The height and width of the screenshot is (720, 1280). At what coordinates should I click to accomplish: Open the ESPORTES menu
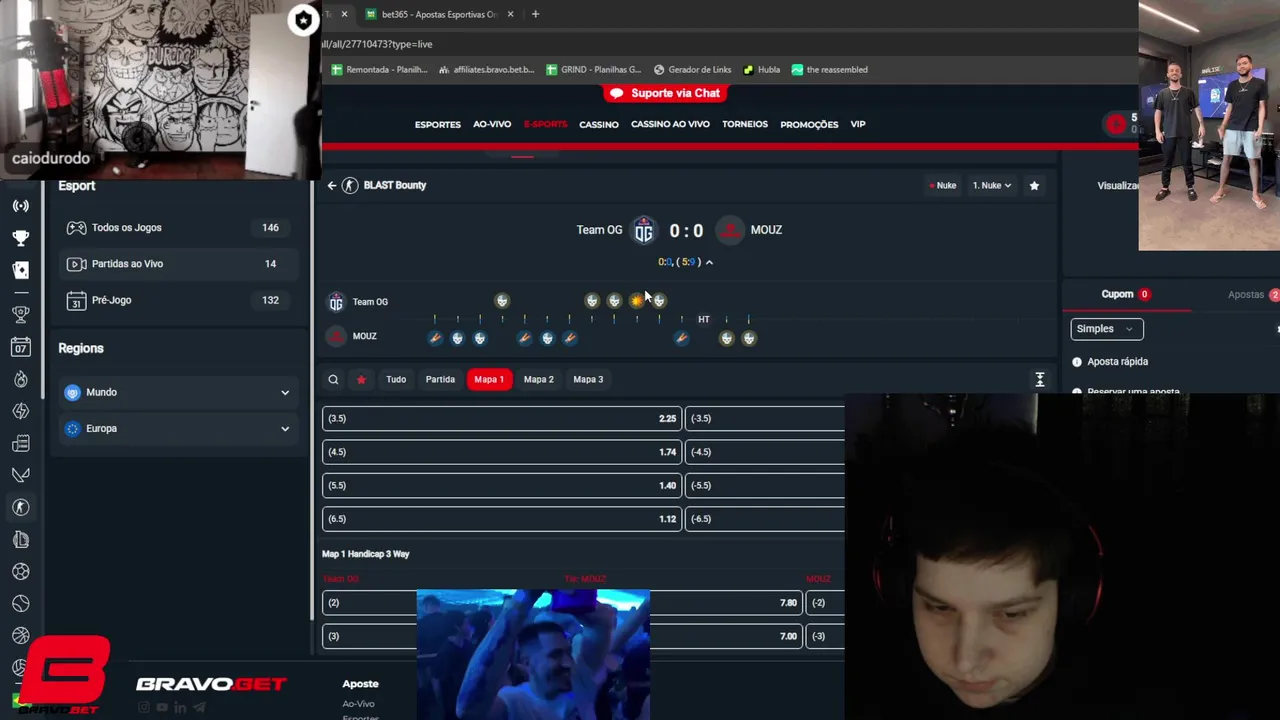point(438,124)
